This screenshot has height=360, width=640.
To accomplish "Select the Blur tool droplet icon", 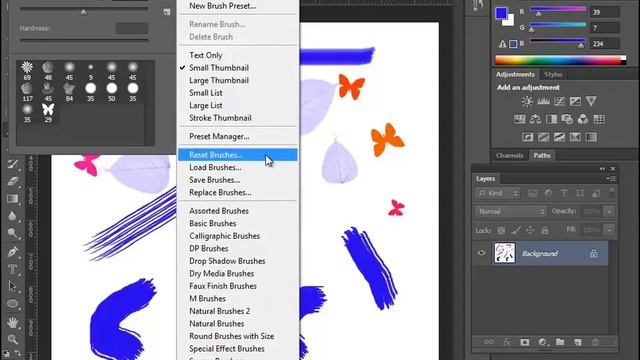I will (13, 216).
